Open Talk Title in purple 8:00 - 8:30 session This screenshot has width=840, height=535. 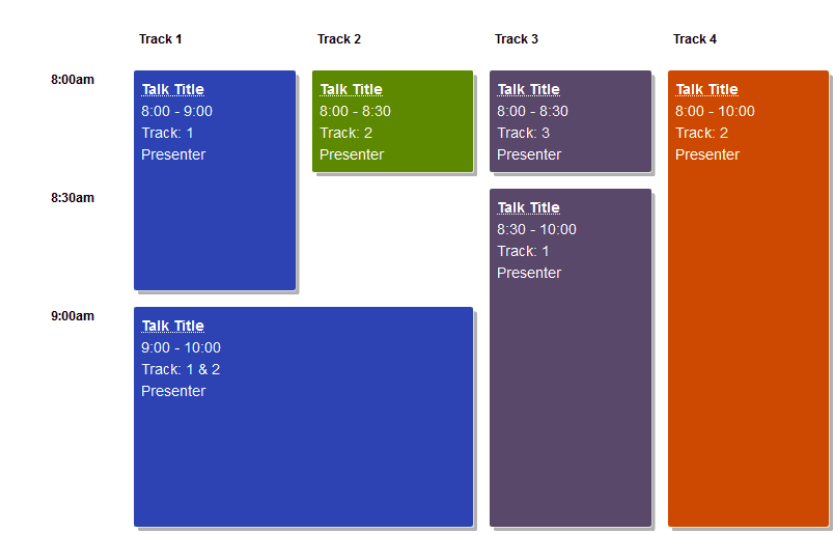(x=528, y=90)
